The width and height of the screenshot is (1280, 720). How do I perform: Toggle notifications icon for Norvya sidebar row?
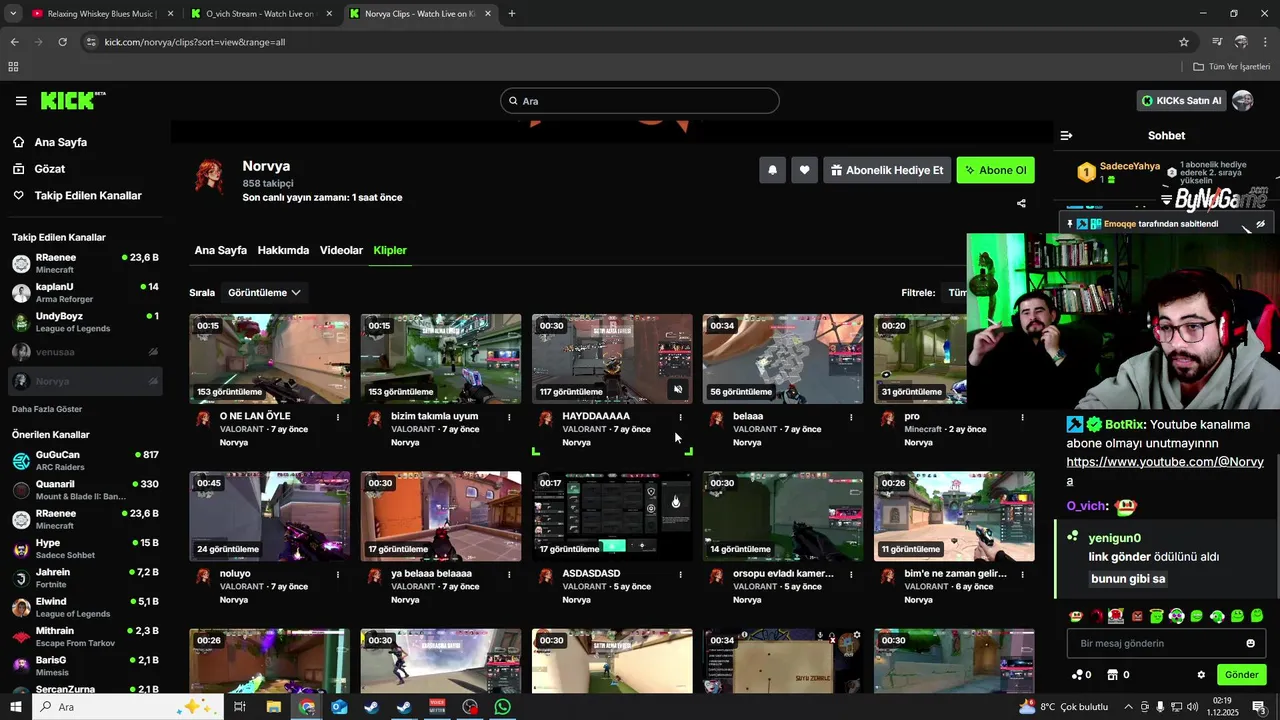[x=153, y=381]
